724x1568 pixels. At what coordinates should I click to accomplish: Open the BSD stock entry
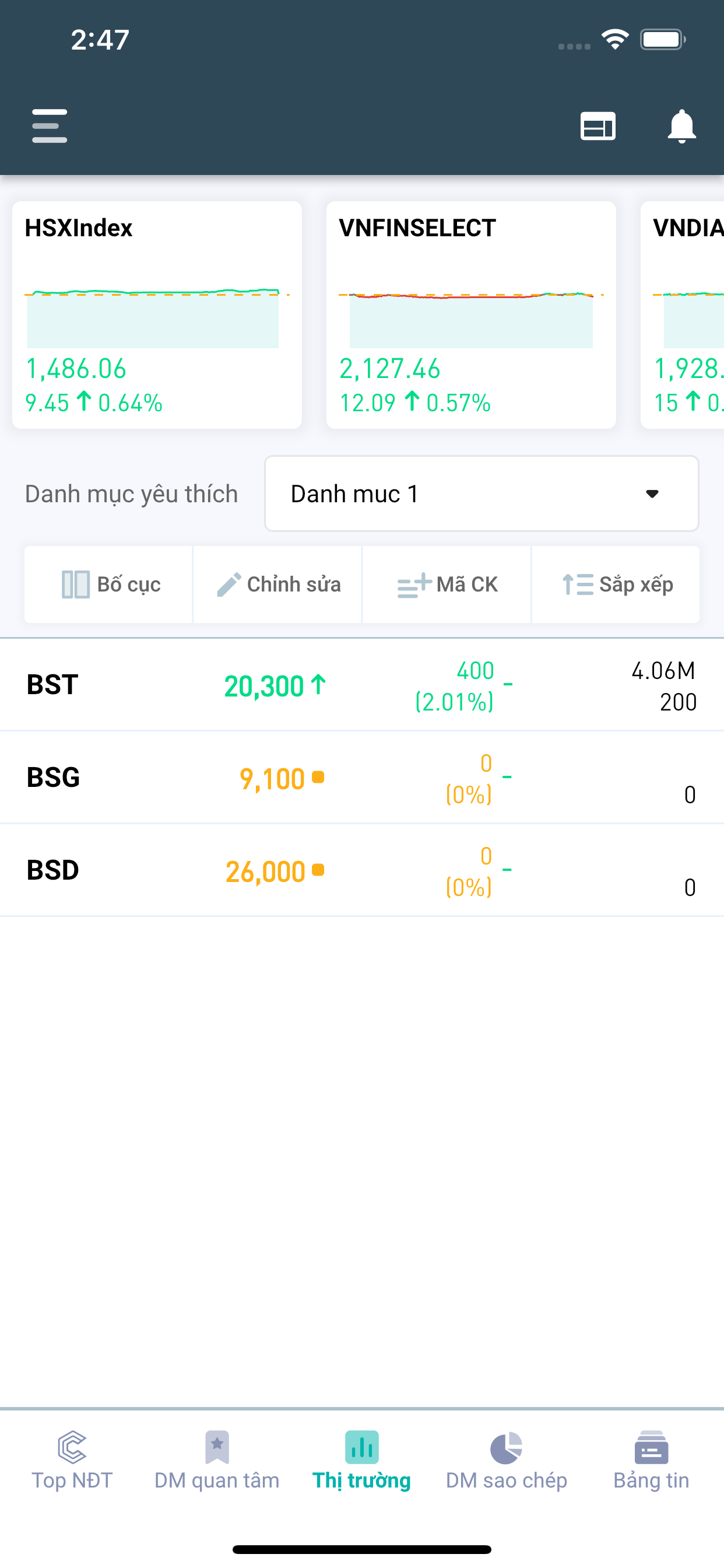coord(52,870)
